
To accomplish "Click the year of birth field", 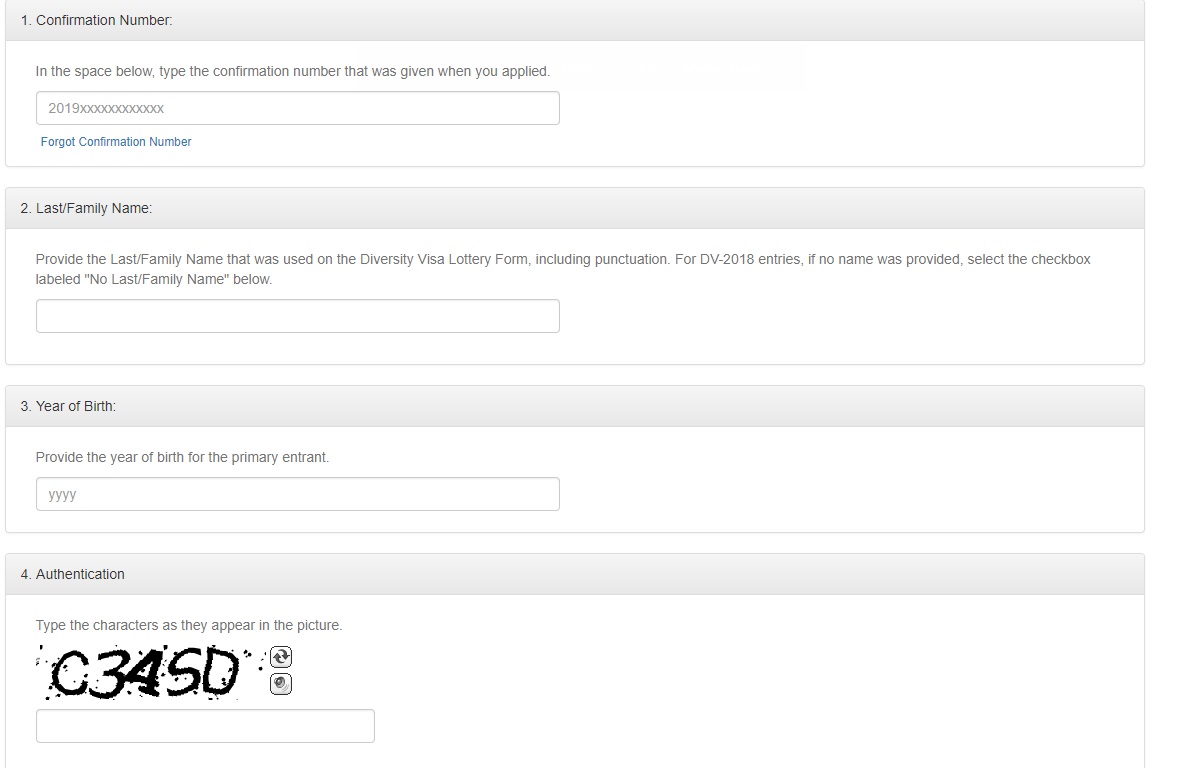I will (x=297, y=494).
